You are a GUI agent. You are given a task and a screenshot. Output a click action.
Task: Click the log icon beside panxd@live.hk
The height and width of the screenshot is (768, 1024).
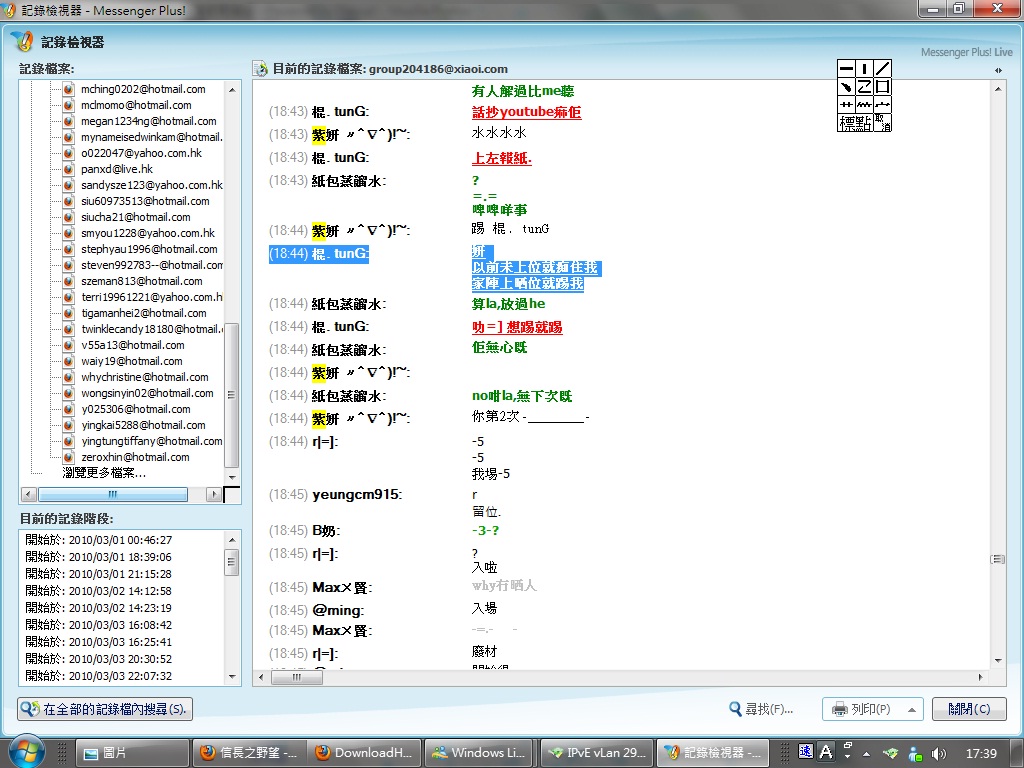tap(69, 169)
